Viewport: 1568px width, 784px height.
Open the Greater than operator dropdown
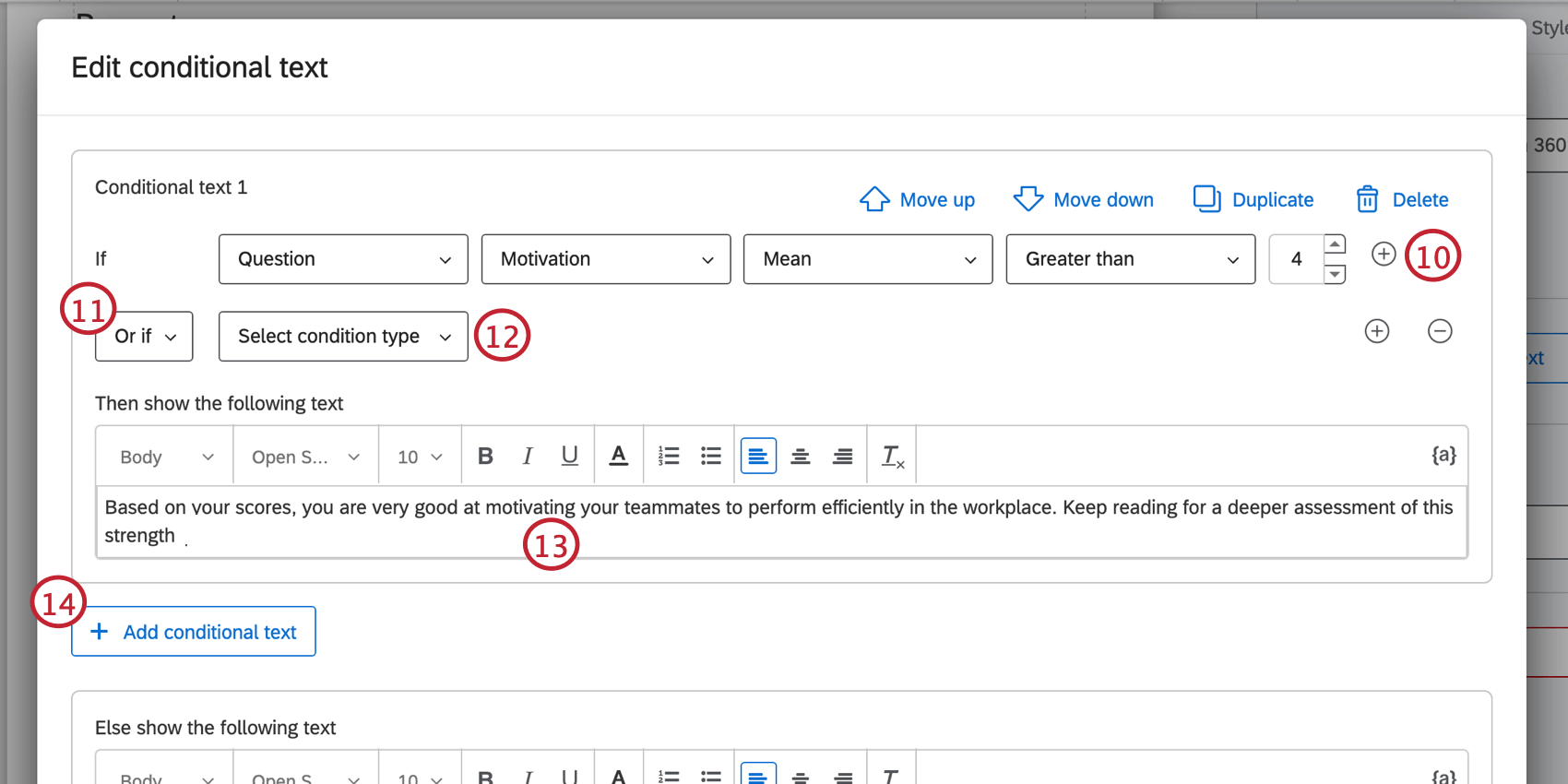[1130, 259]
